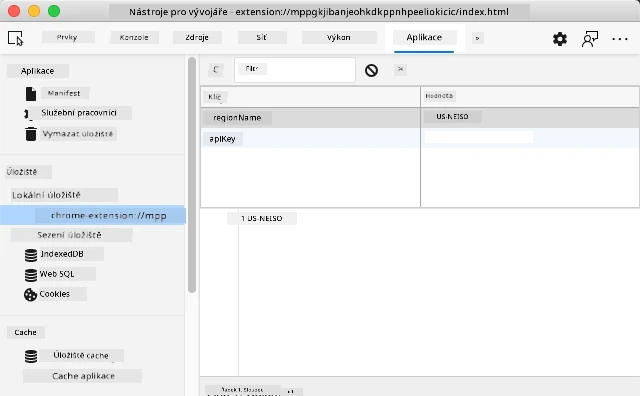Viewport: 640px width, 396px height.
Task: Show more tabs with the chevron
Action: (478, 38)
